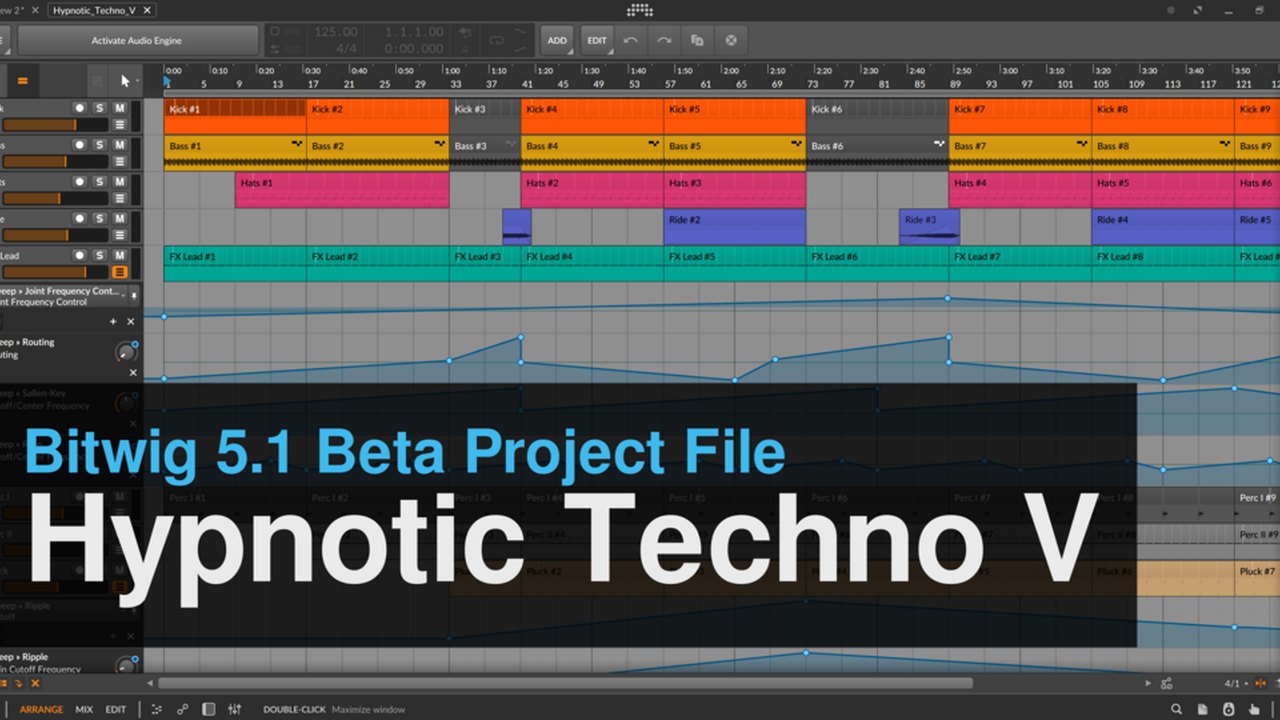This screenshot has height=720, width=1280.
Task: Click the orange track-height icon above track headers
Action: pyautogui.click(x=22, y=81)
